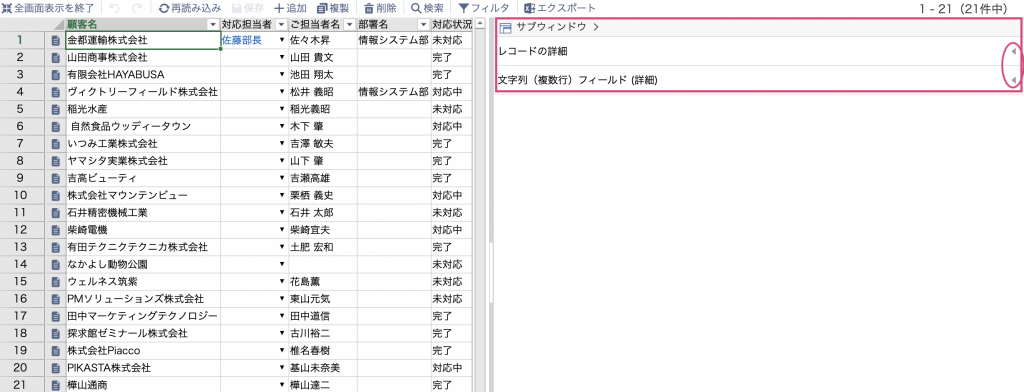Image resolution: width=1024 pixels, height=392 pixels.
Task: Click the サブウィンドウ header chevron
Action: coord(596,27)
